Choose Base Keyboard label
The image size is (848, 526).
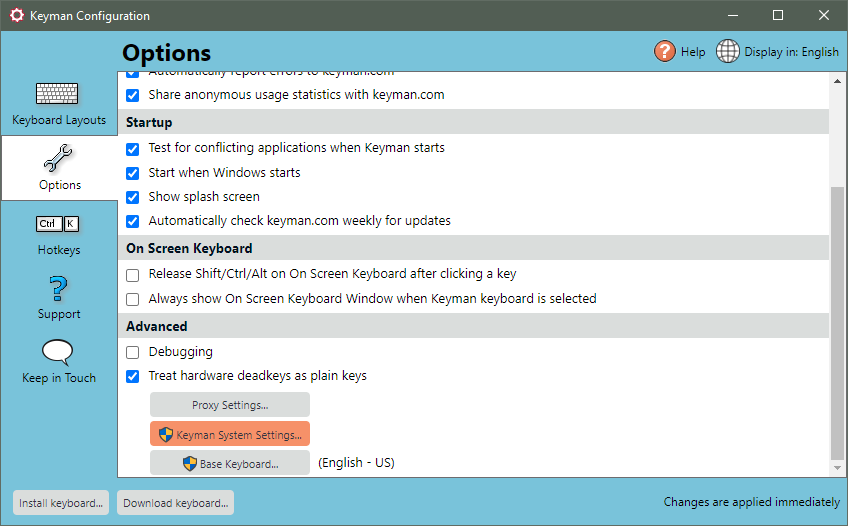coord(239,464)
